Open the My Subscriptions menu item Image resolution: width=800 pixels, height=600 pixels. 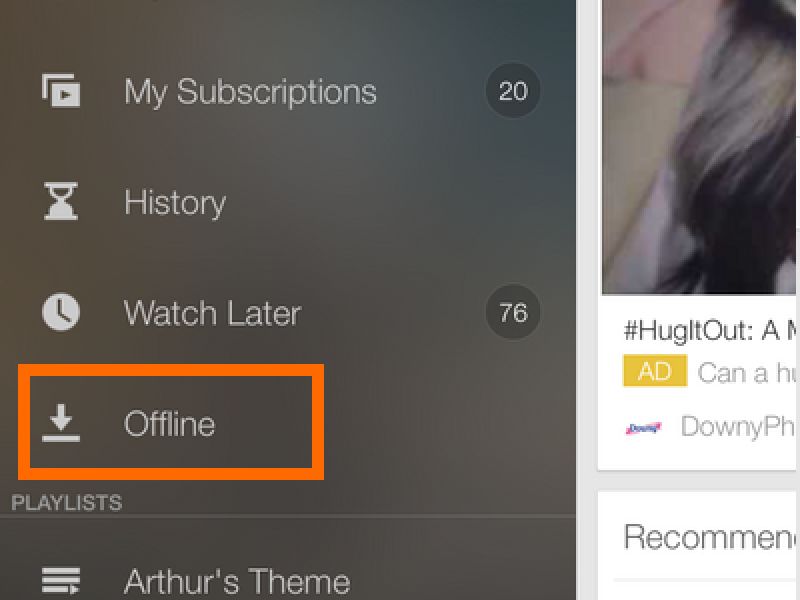tap(250, 92)
